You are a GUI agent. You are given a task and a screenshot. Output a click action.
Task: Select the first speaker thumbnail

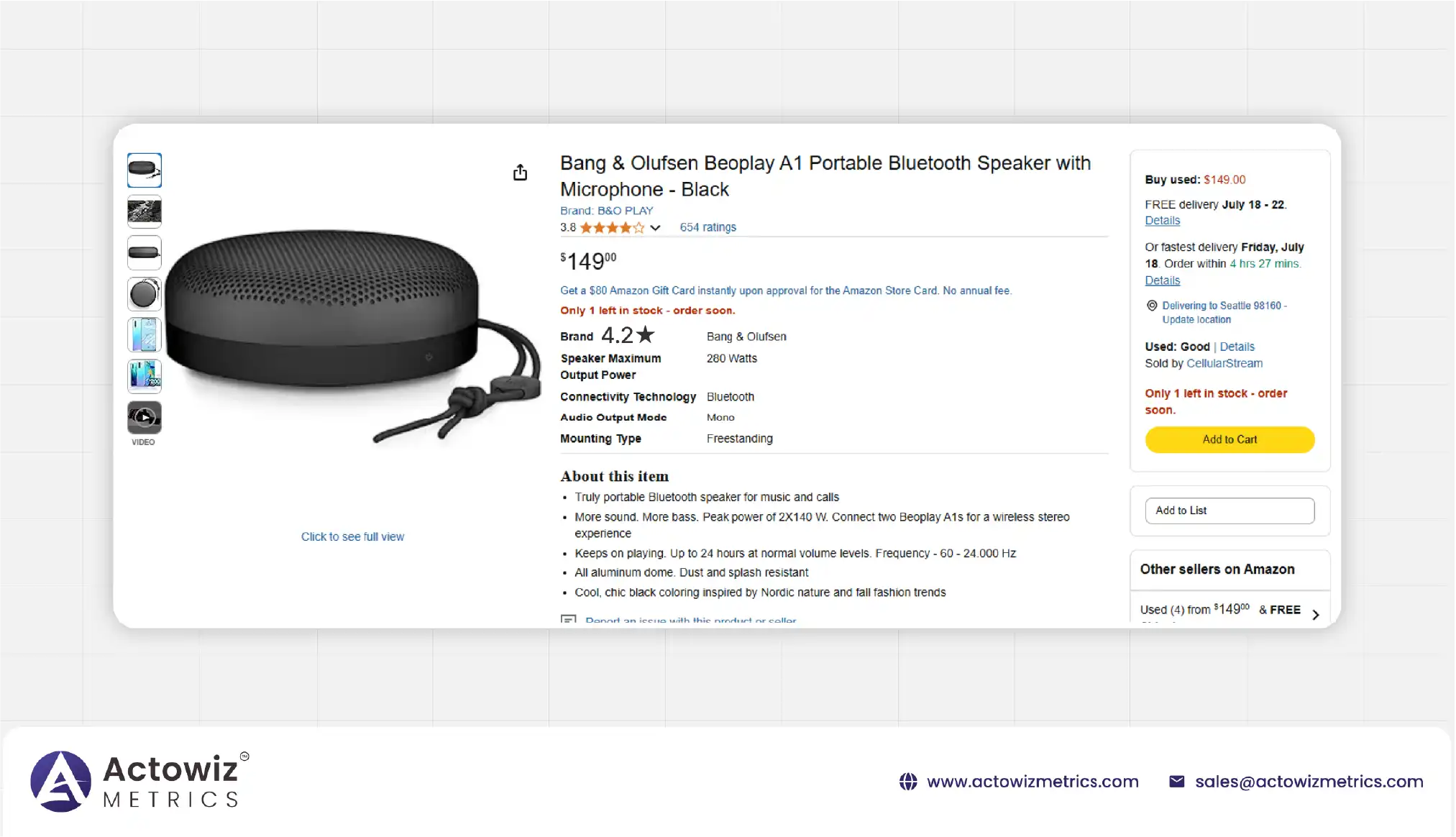coord(145,170)
